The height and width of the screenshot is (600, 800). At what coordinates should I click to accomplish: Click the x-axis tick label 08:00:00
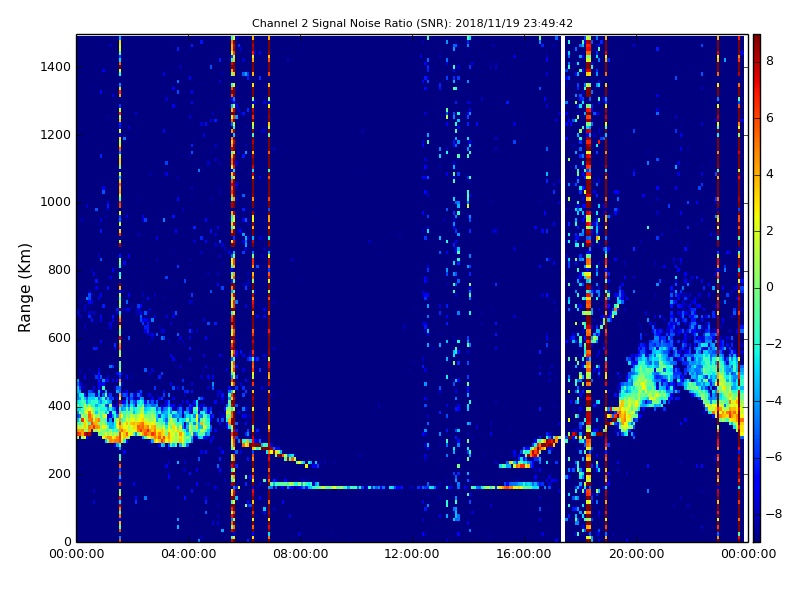tap(301, 554)
